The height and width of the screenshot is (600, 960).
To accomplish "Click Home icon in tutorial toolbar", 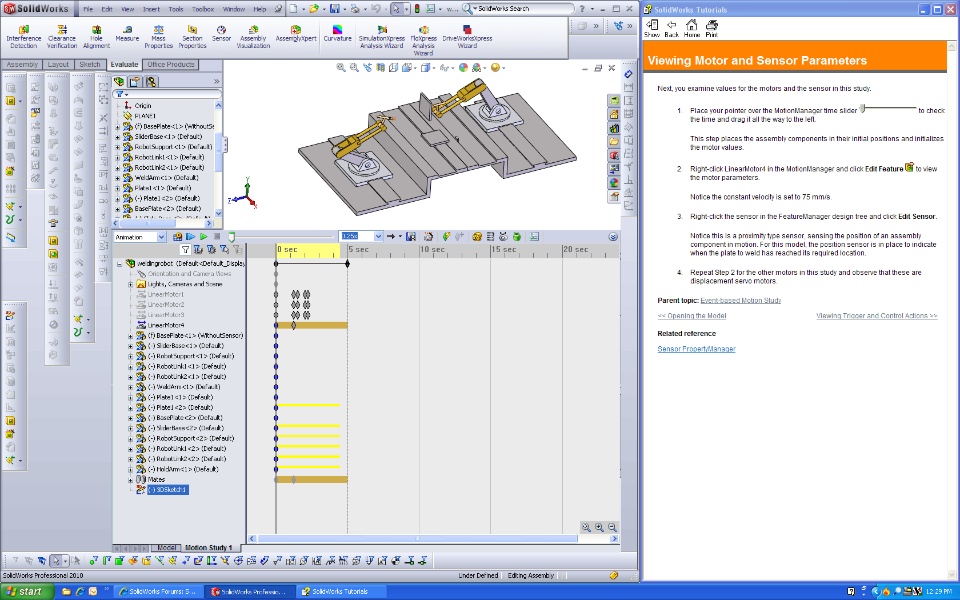I will pos(692,27).
